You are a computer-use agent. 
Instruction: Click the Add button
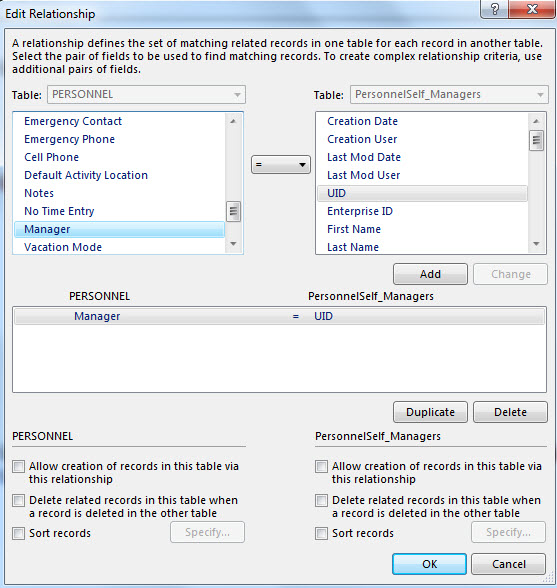[x=430, y=274]
